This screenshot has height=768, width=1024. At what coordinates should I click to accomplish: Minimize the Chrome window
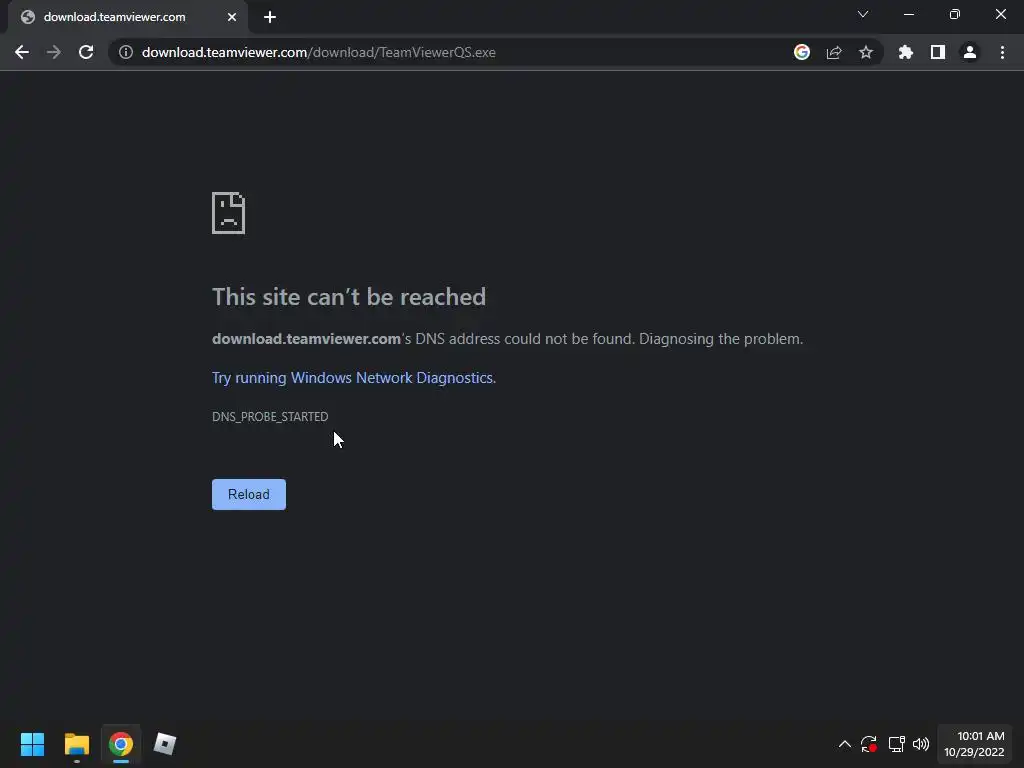(909, 14)
